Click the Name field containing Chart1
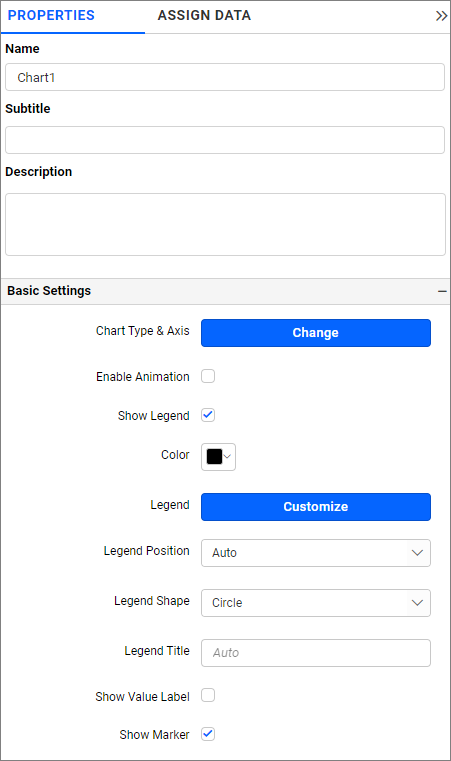Image resolution: width=451 pixels, height=761 pixels. click(225, 77)
